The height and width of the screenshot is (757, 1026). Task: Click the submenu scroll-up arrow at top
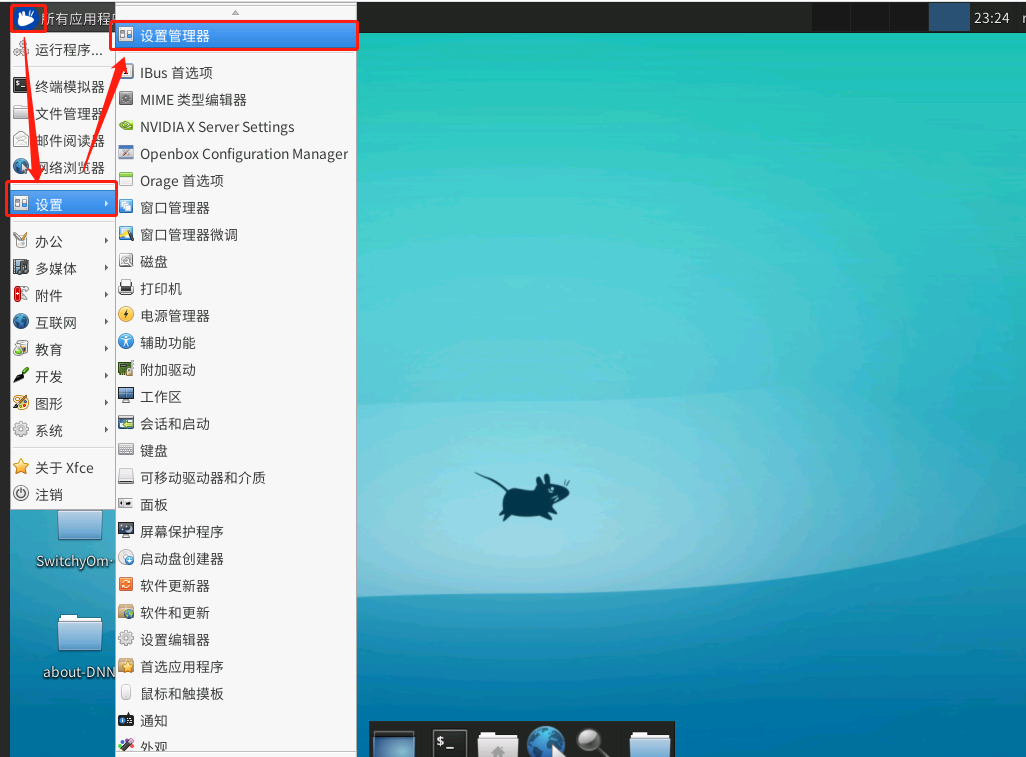tap(236, 12)
